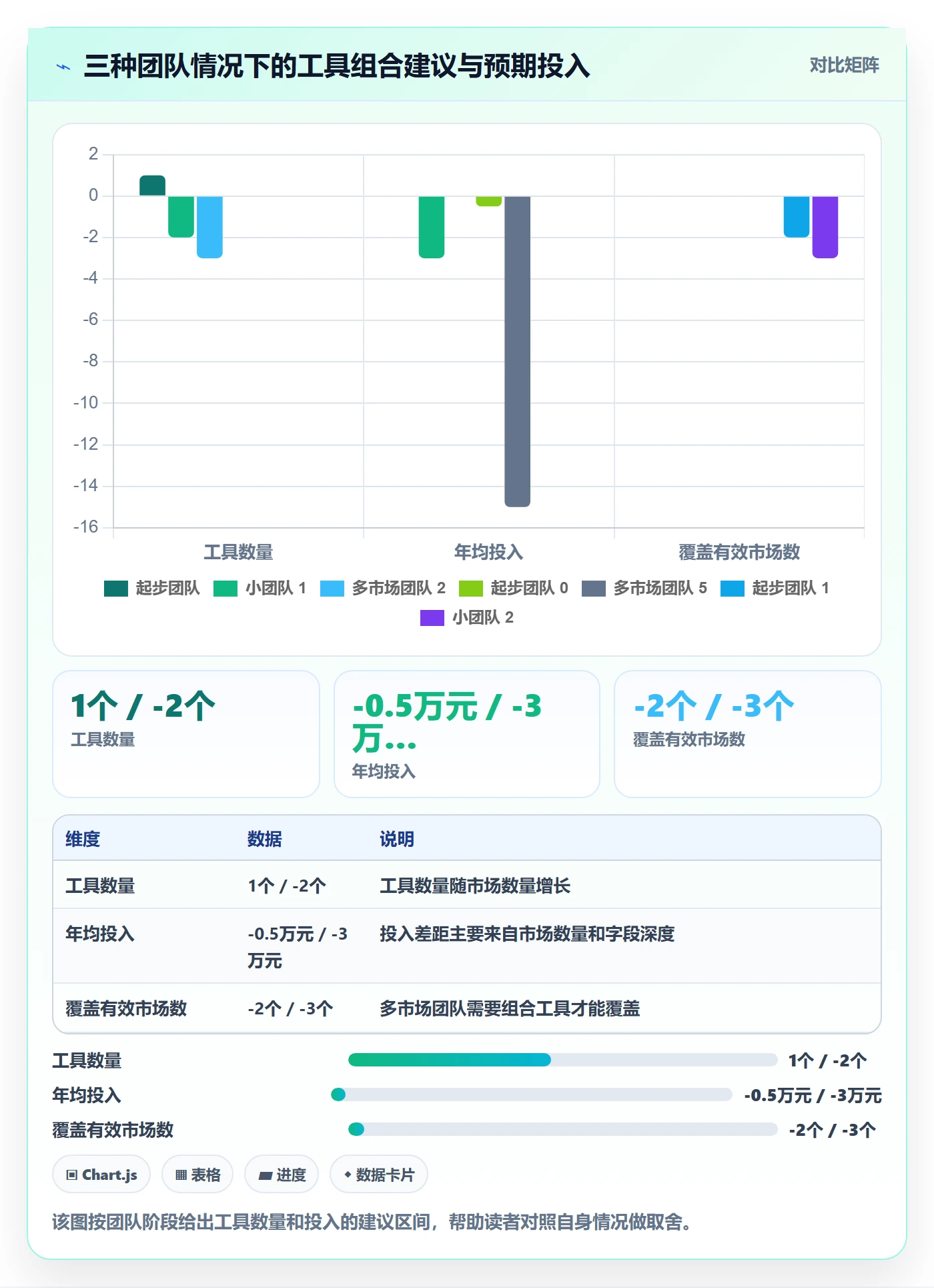This screenshot has height=1288, width=934.
Task: Click the 说明 table column header
Action: tap(397, 839)
